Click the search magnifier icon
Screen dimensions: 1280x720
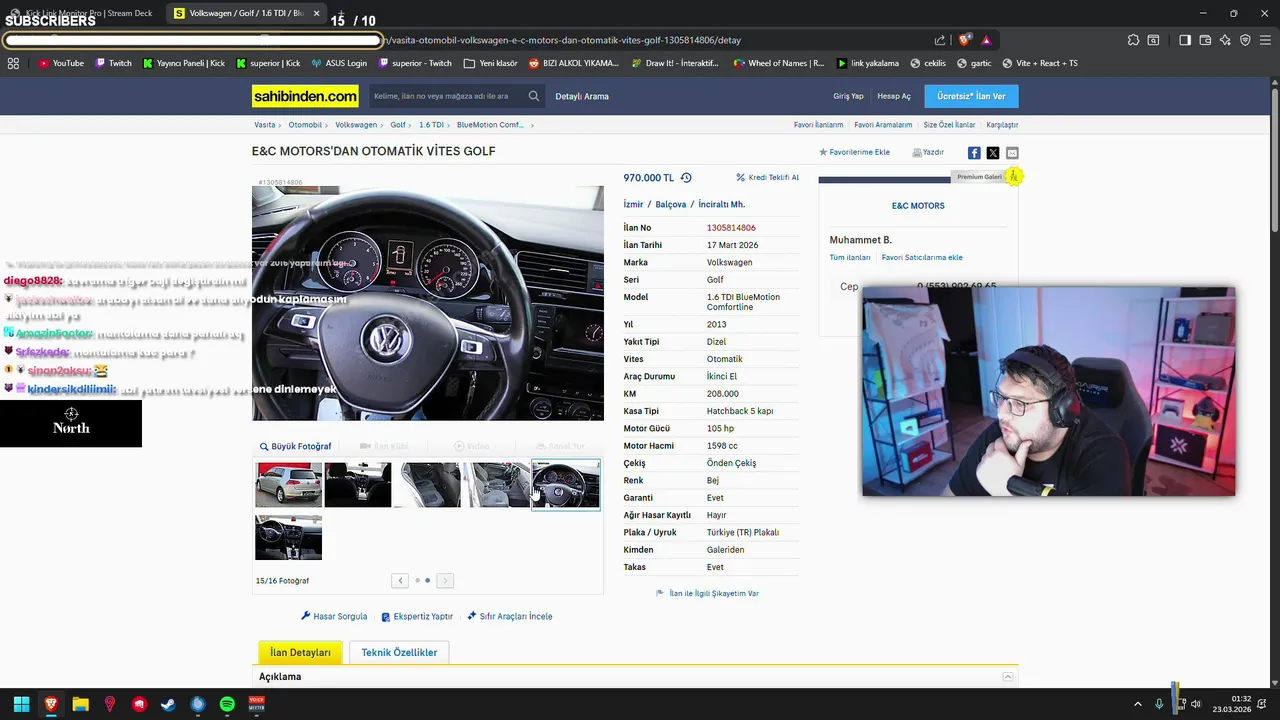pos(534,96)
